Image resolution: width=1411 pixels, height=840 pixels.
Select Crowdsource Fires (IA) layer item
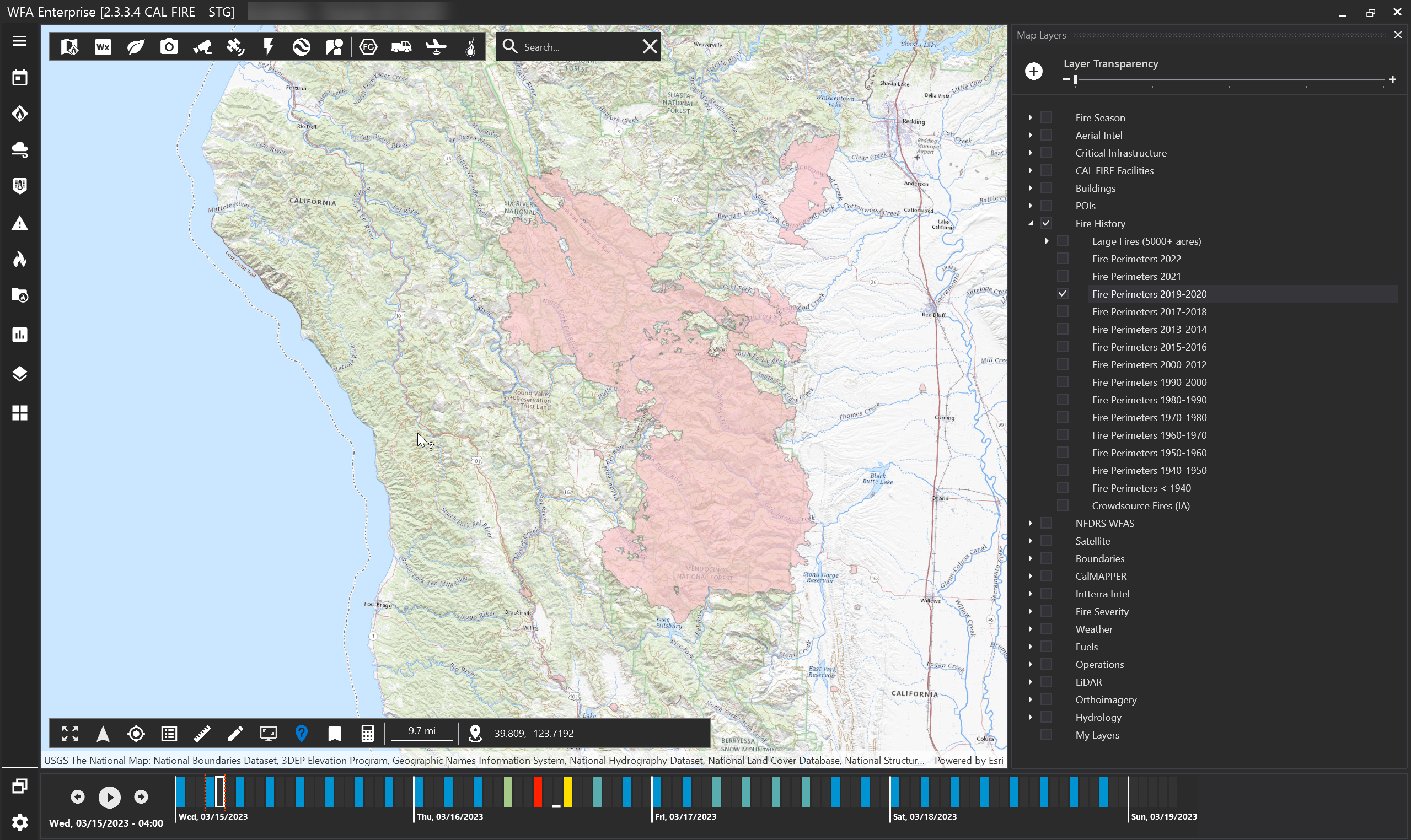pos(1140,505)
